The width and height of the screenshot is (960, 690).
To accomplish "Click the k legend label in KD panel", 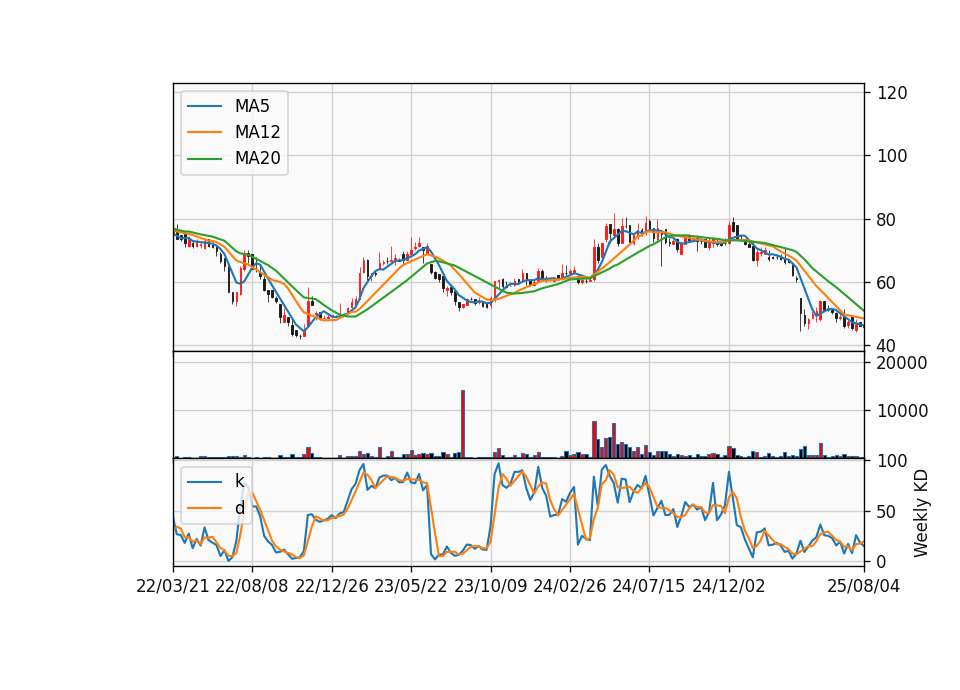I will click(239, 481).
